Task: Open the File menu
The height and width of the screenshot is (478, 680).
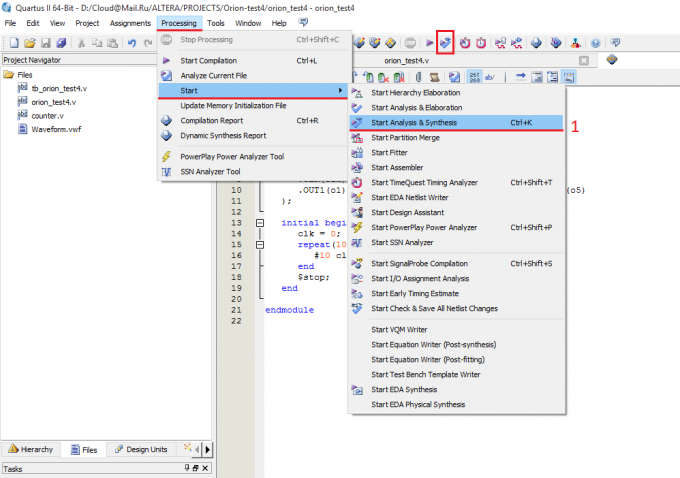Action: 10,23
